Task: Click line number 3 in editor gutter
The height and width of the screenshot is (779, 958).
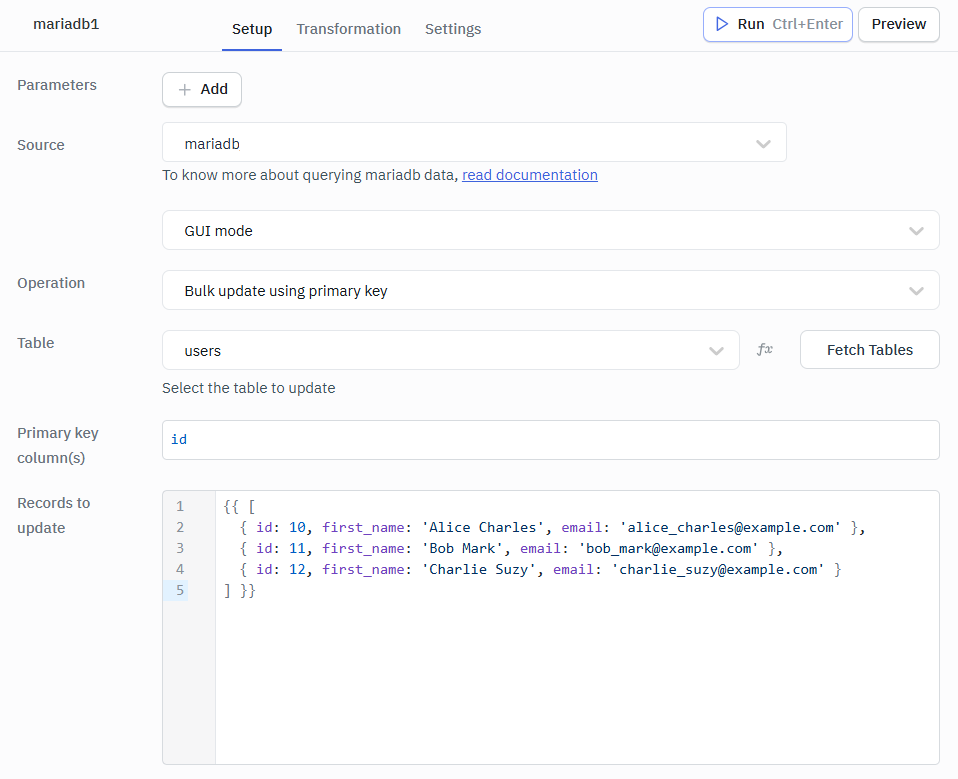Action: (x=180, y=548)
